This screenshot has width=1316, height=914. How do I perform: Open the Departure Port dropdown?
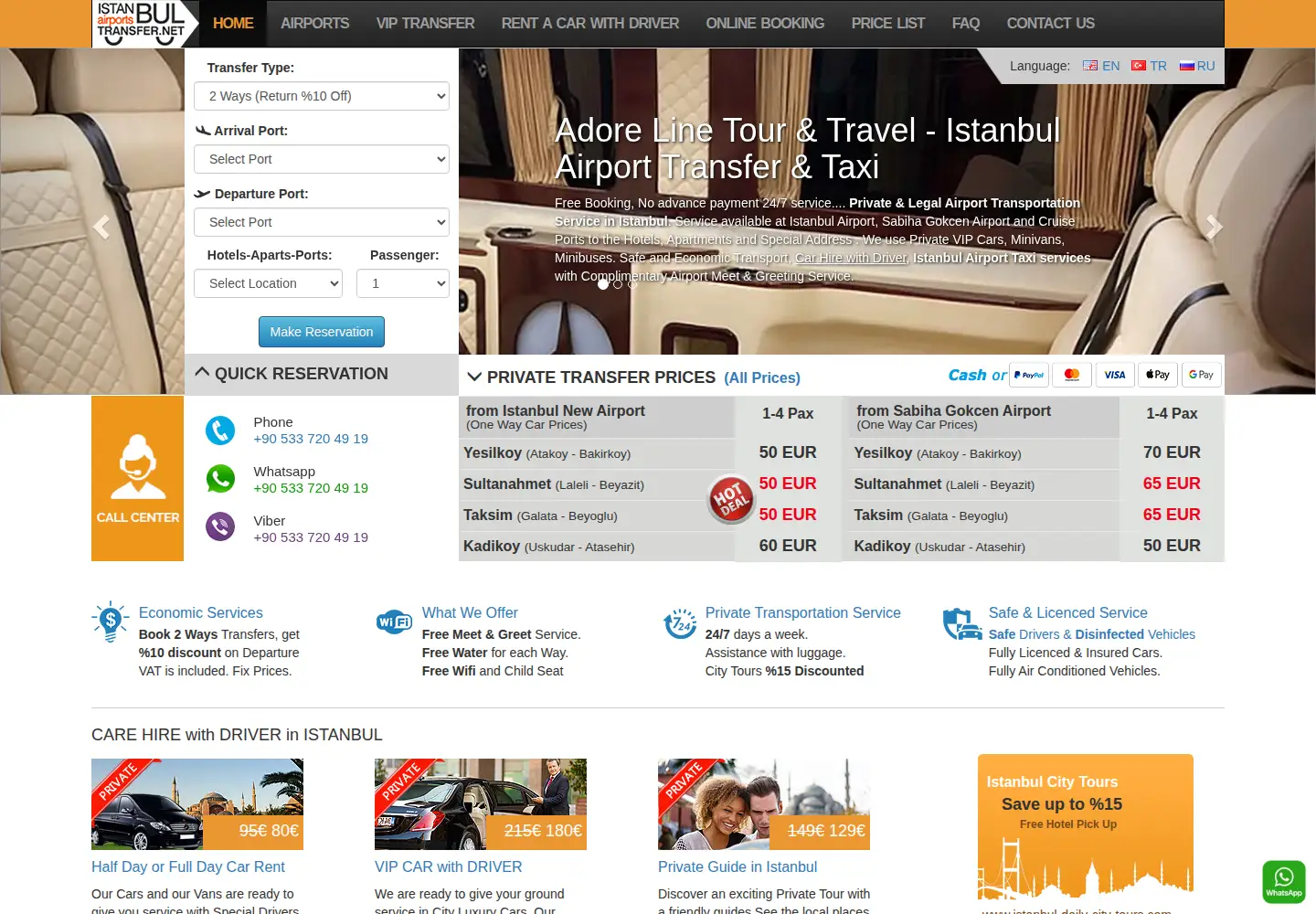point(322,222)
